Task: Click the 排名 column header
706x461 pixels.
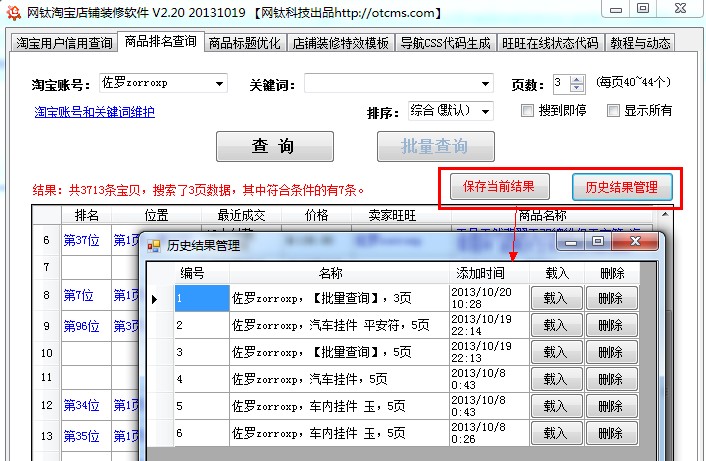Action: (86, 215)
